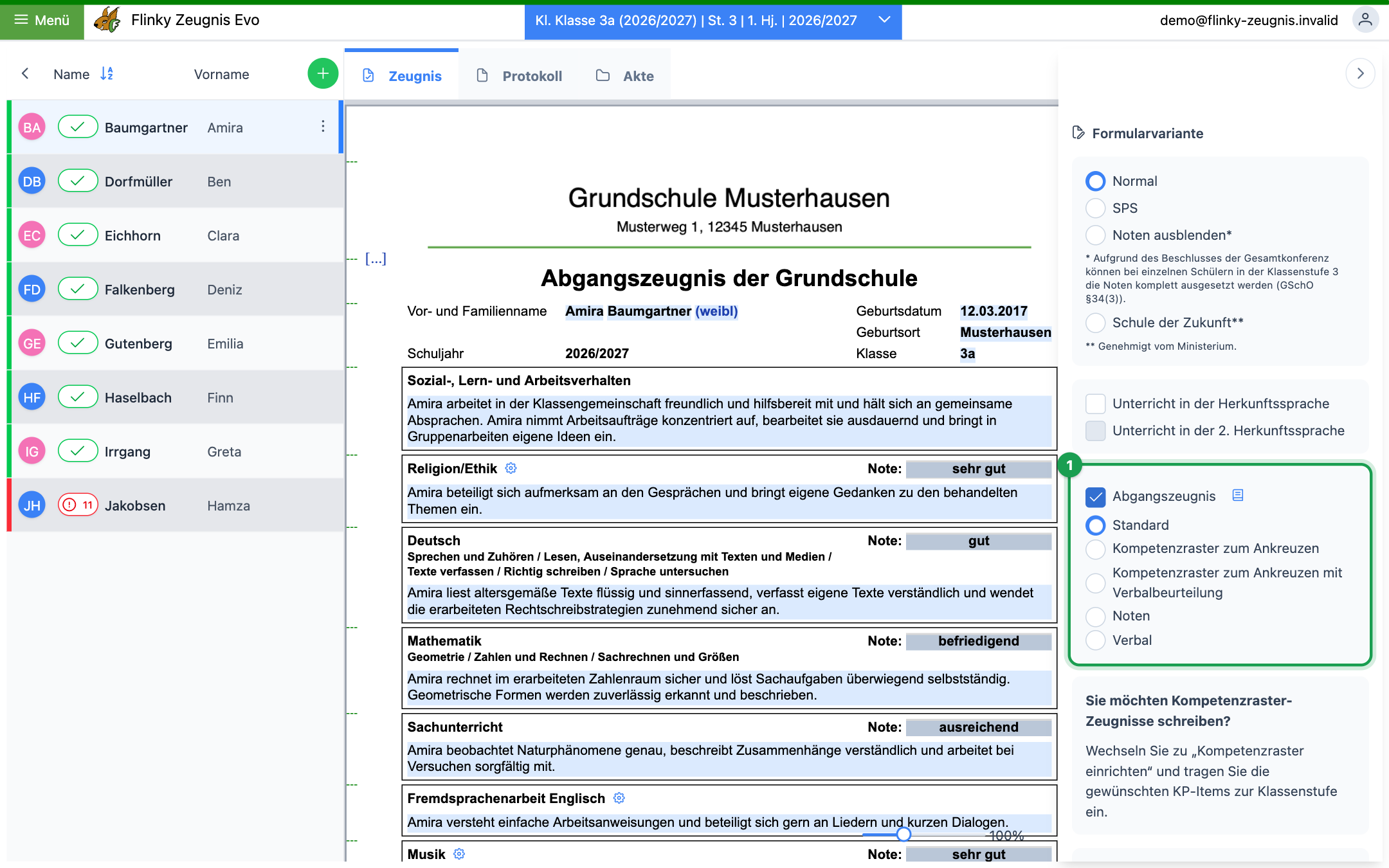This screenshot has width=1389, height=868.
Task: Click the Vorname column header
Action: 222,75
